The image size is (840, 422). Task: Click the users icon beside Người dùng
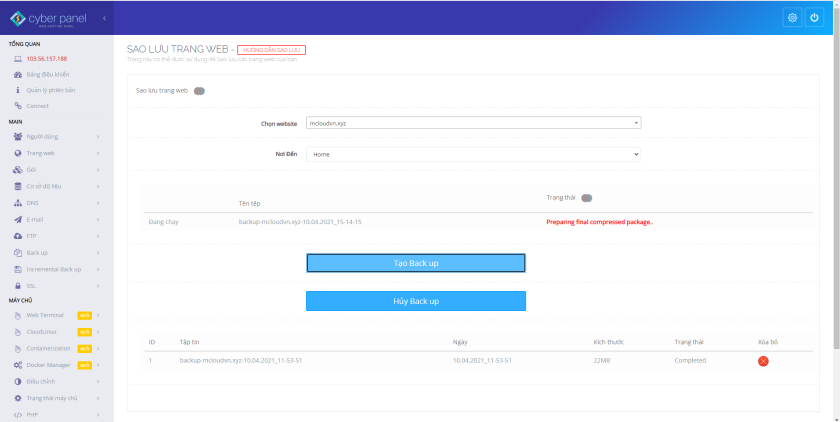coord(18,137)
